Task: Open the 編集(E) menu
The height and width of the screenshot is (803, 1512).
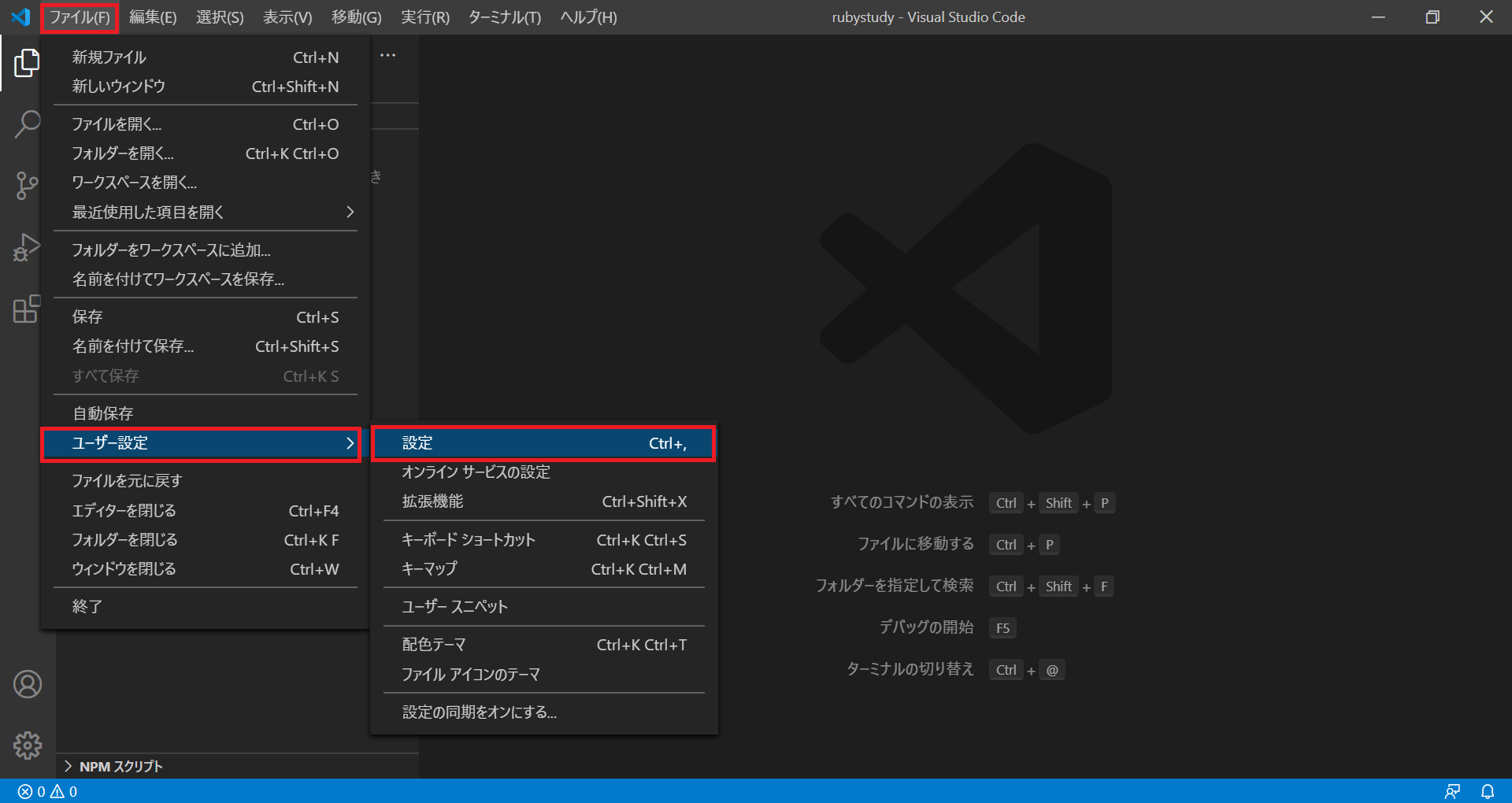Action: pos(153,17)
